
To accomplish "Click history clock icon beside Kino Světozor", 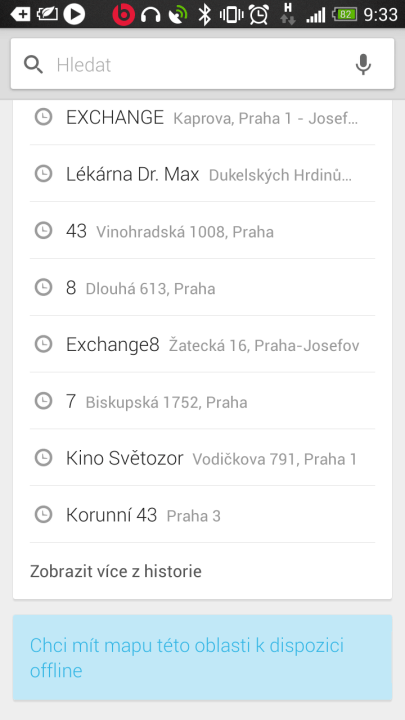I will coord(44,457).
